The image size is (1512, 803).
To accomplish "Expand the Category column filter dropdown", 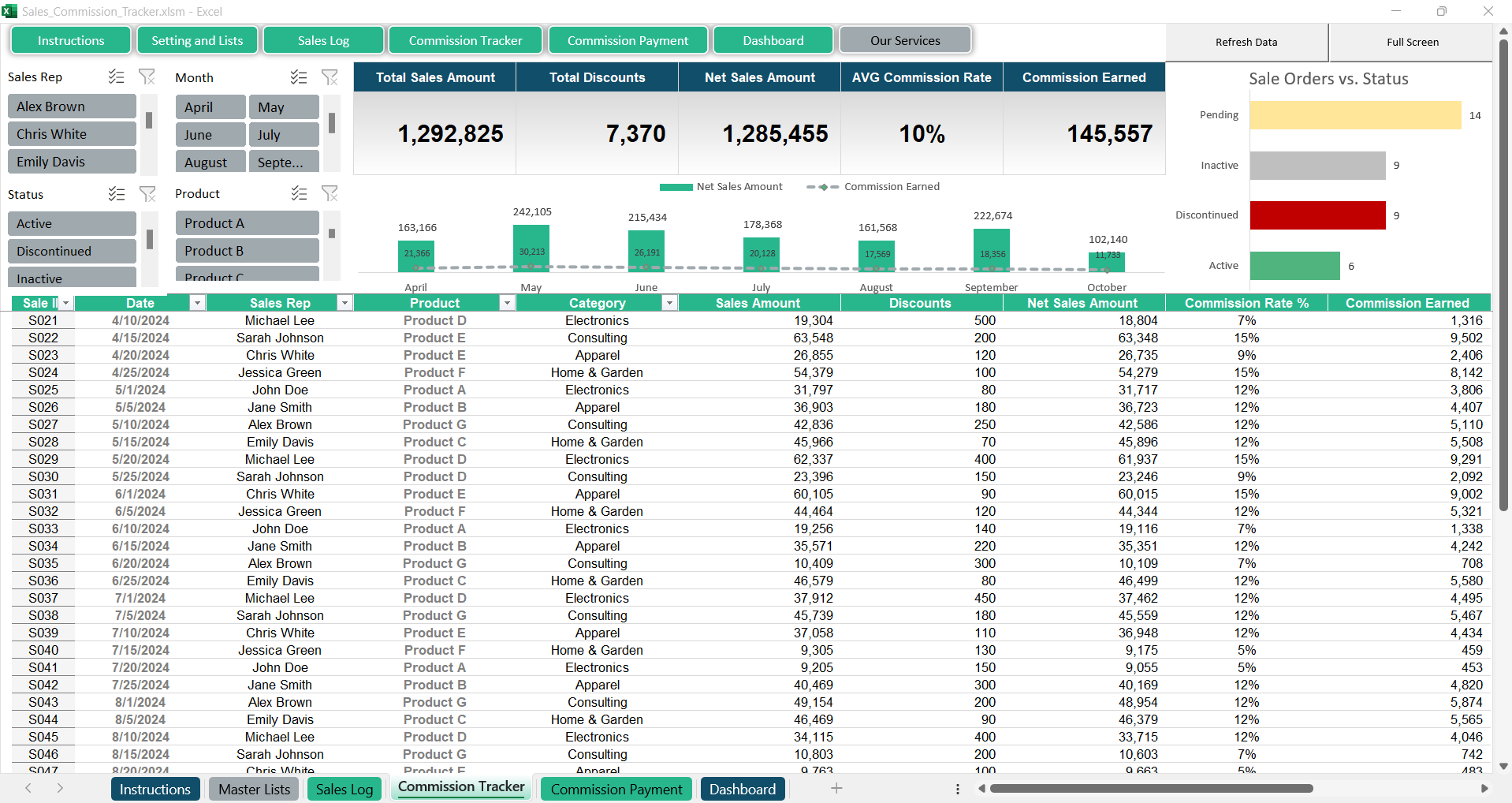I will pyautogui.click(x=669, y=303).
